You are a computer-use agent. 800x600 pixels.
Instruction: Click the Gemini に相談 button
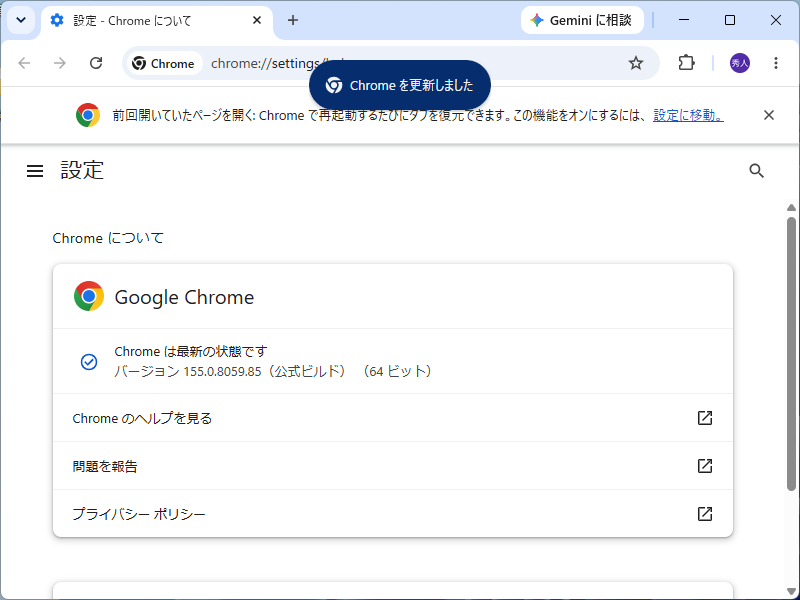click(582, 20)
